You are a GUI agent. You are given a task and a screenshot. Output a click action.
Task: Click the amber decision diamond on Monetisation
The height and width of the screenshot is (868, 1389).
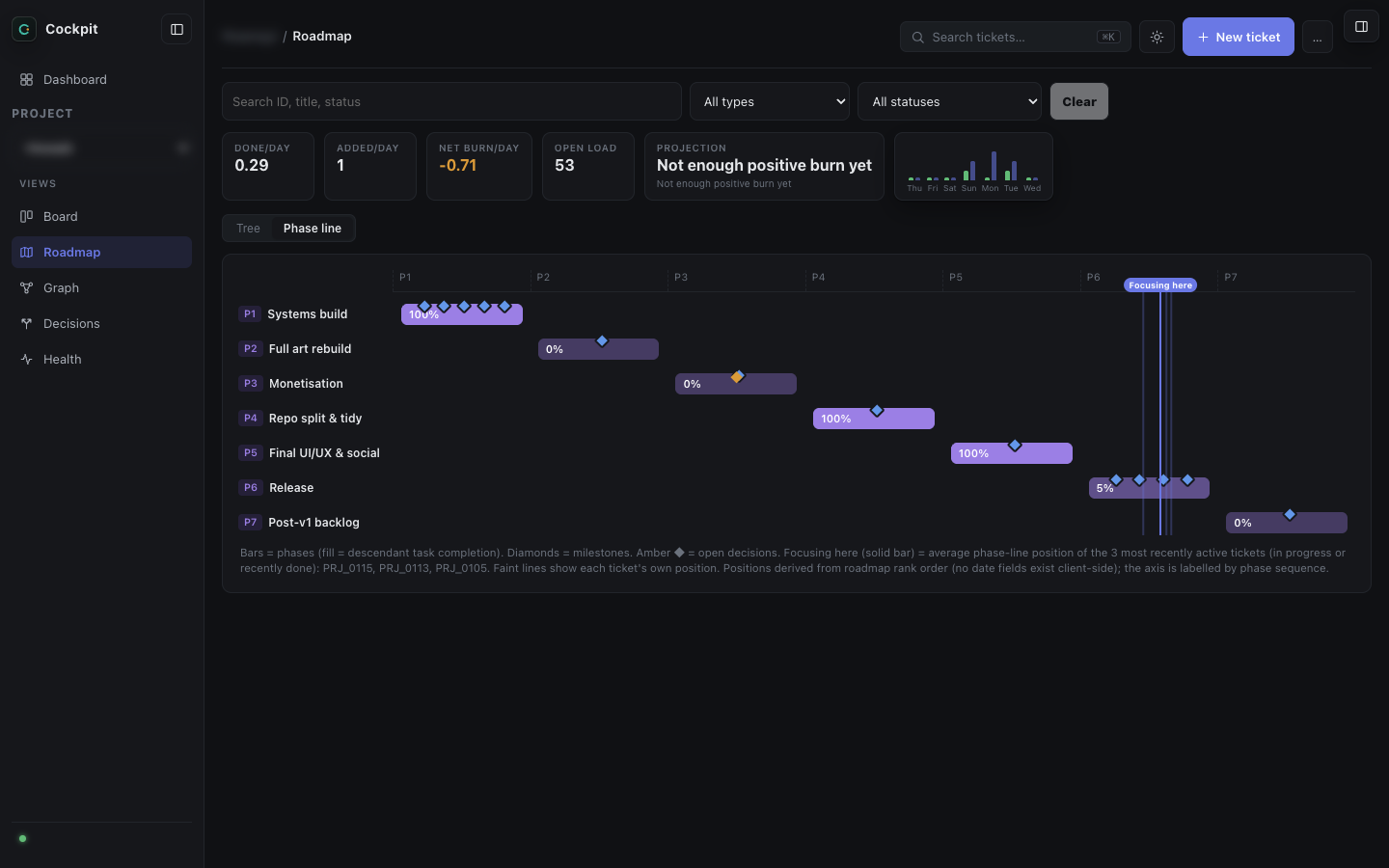click(x=737, y=377)
